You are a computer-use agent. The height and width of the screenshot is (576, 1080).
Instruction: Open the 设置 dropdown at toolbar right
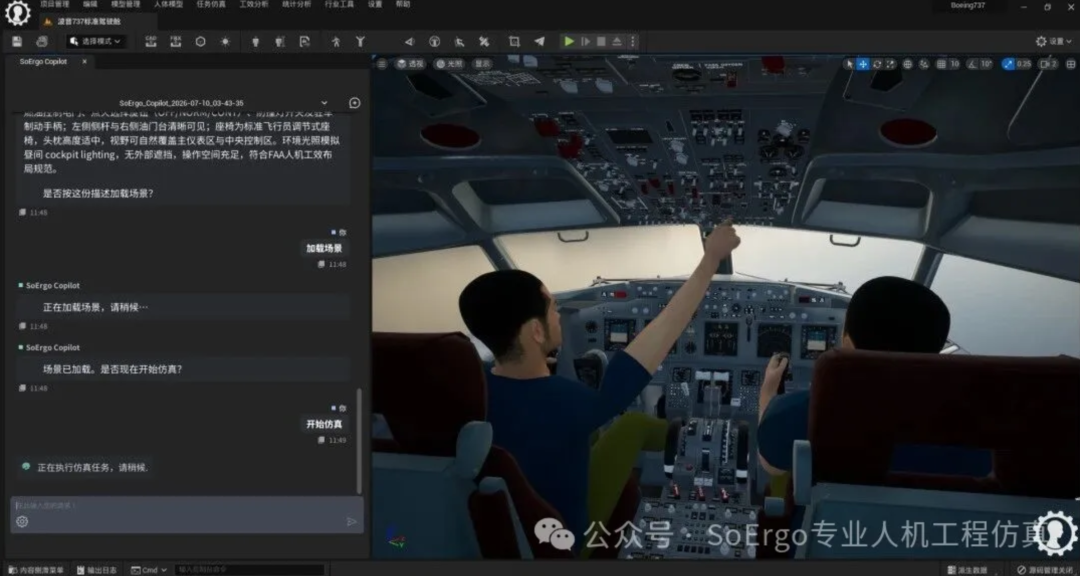pos(1054,41)
